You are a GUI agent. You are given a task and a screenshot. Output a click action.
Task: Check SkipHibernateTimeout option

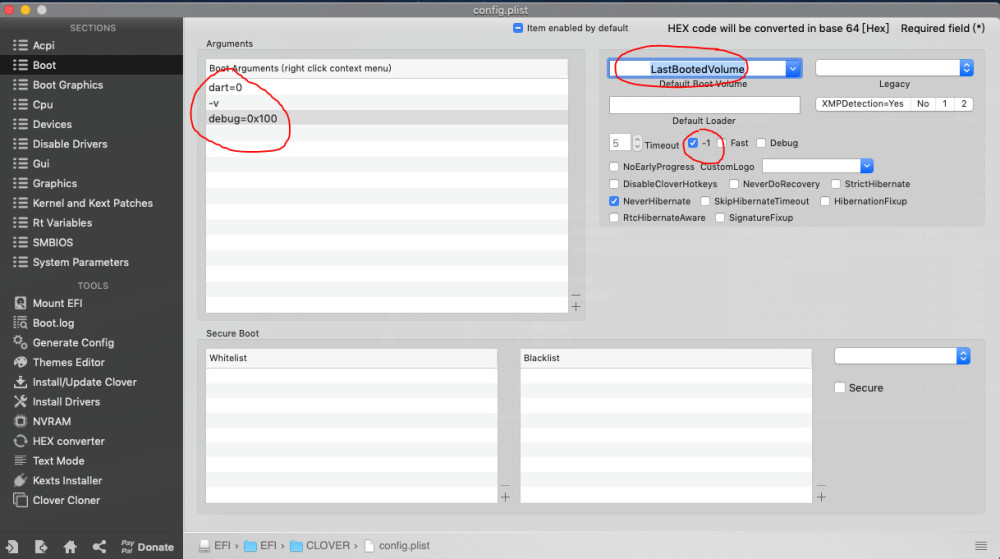[705, 201]
